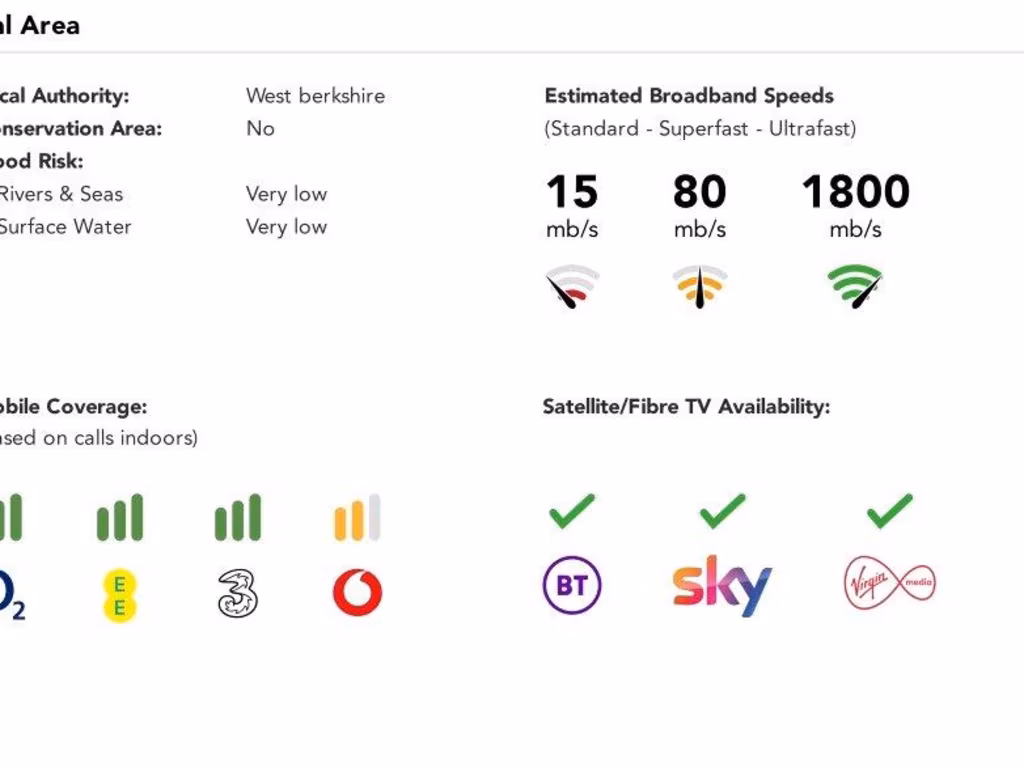The height and width of the screenshot is (768, 1024).
Task: Click the green EE signal bars
Action: pyautogui.click(x=120, y=517)
